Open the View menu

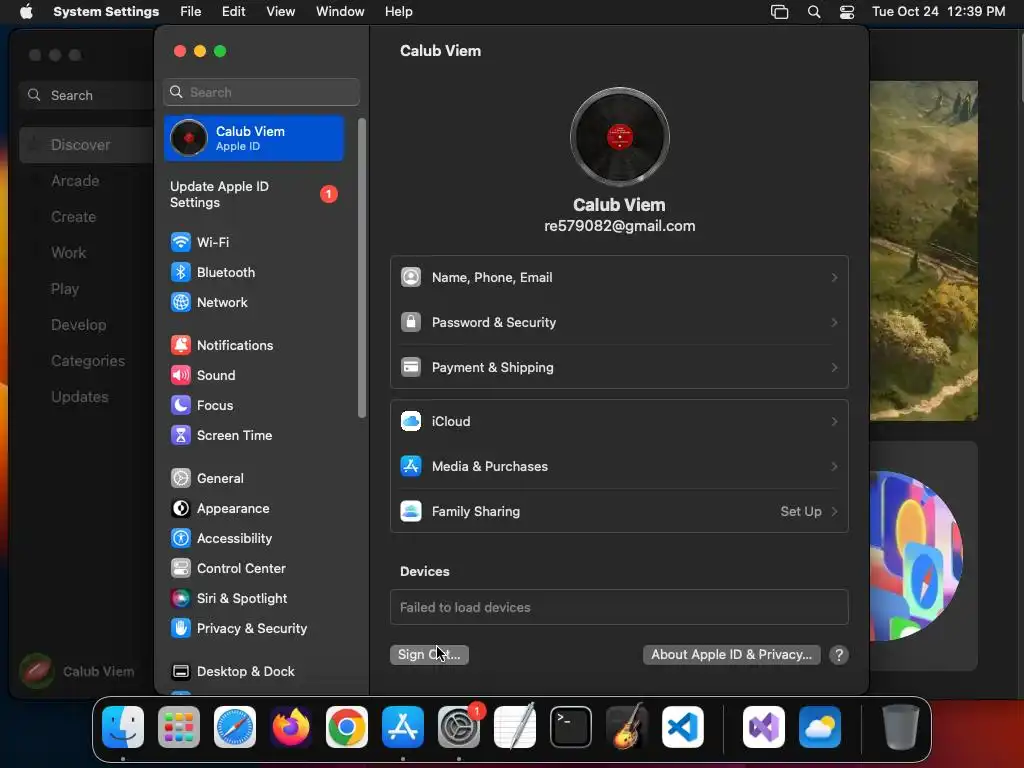pyautogui.click(x=280, y=12)
